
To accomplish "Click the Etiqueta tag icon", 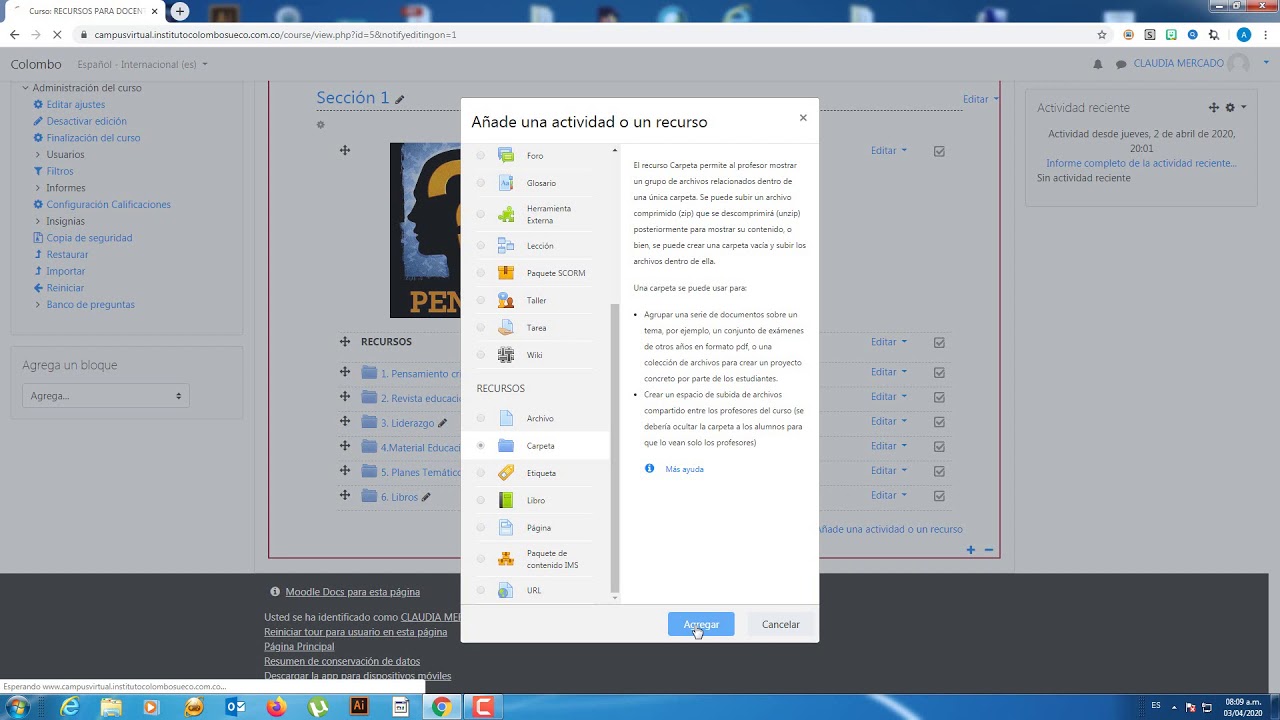I will click(x=506, y=473).
